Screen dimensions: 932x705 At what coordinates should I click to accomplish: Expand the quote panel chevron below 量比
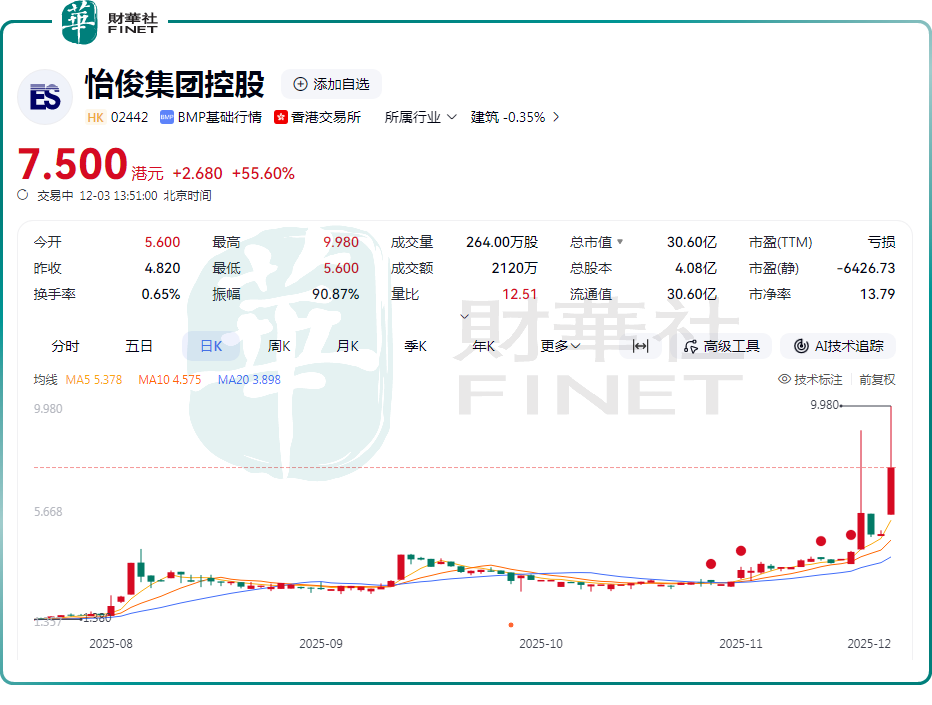pyautogui.click(x=465, y=316)
